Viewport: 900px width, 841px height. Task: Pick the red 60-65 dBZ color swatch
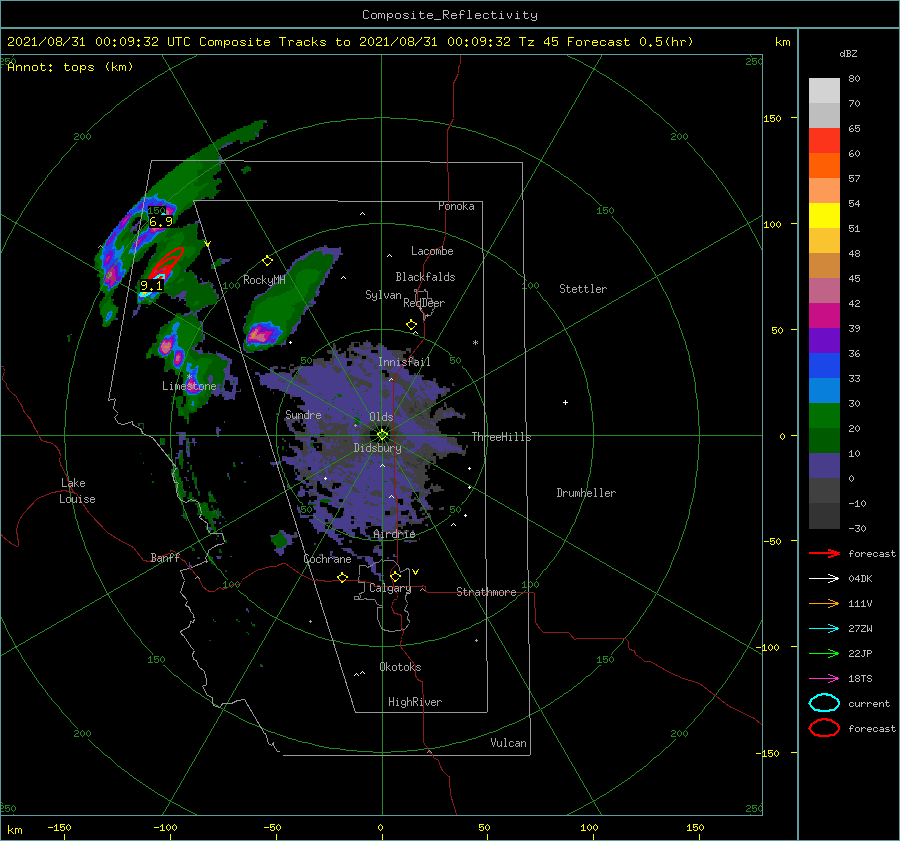pyautogui.click(x=824, y=141)
